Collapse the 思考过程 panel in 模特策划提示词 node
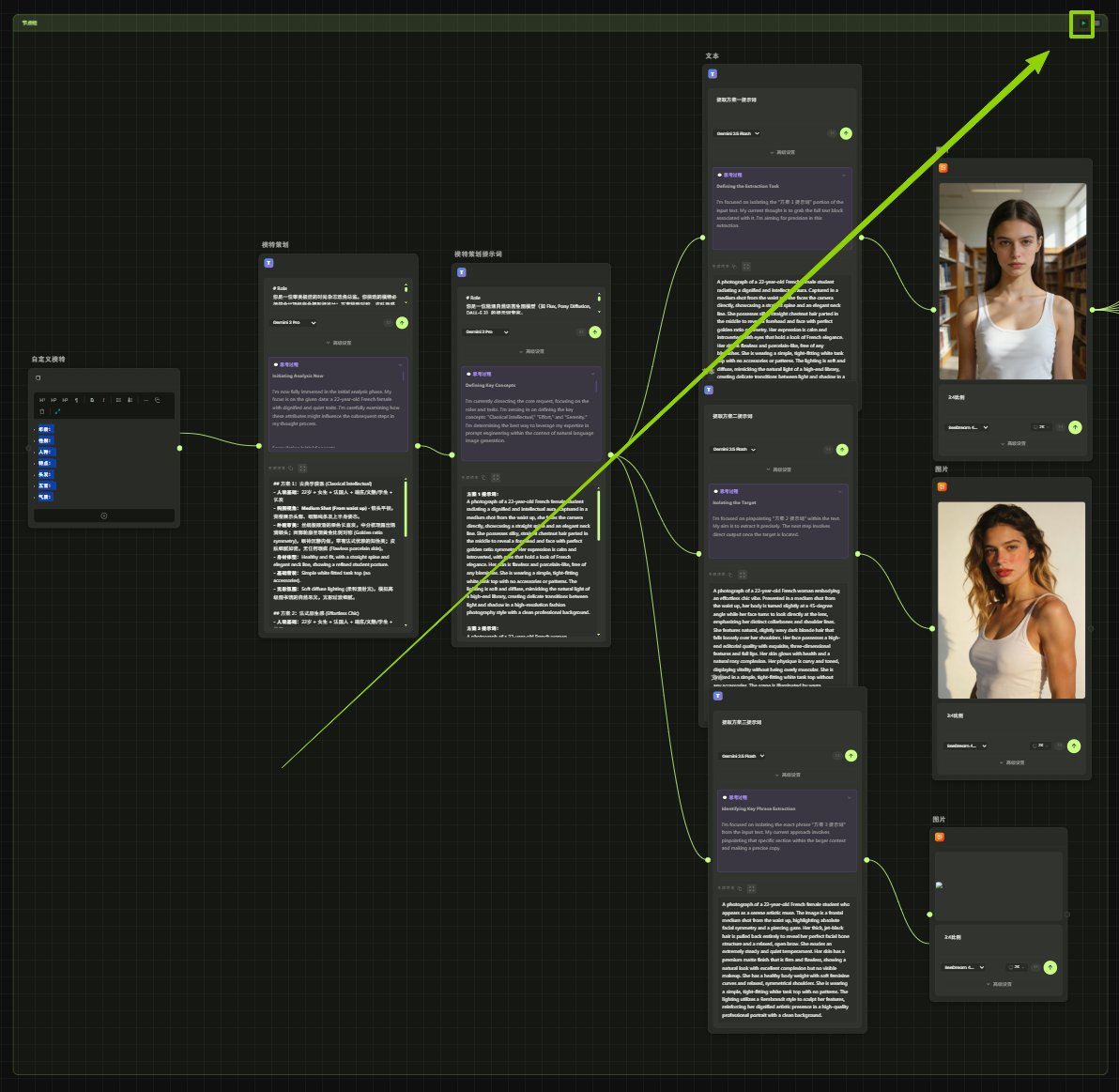 pyautogui.click(x=593, y=374)
